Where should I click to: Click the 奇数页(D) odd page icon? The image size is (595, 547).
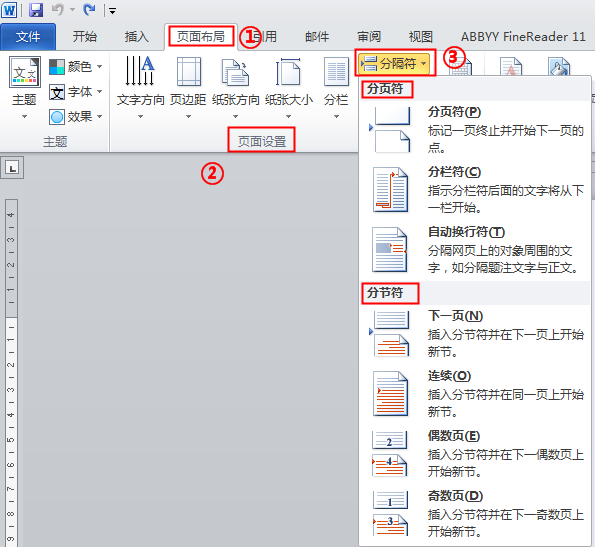tap(390, 513)
